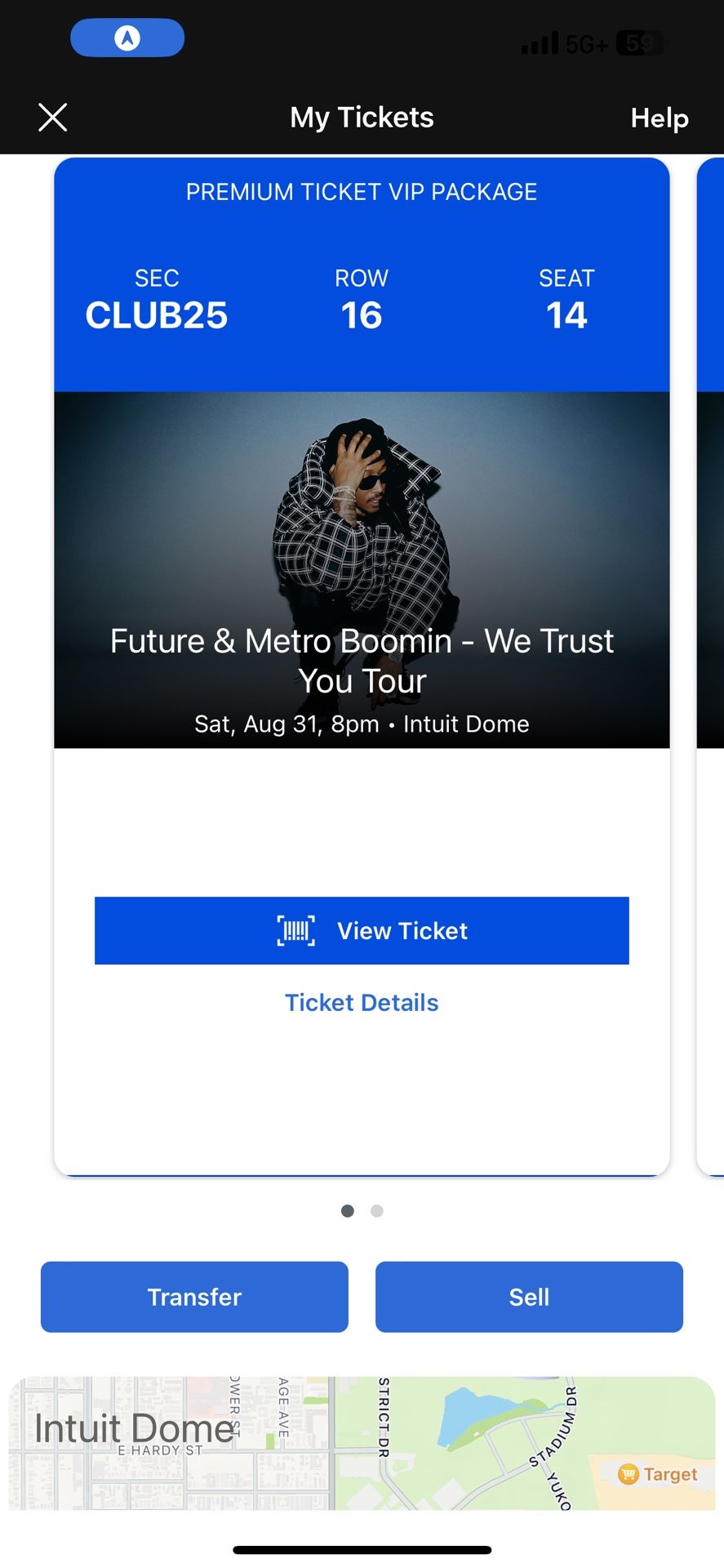The height and width of the screenshot is (1568, 724).
Task: Open the Help link
Action: click(659, 118)
